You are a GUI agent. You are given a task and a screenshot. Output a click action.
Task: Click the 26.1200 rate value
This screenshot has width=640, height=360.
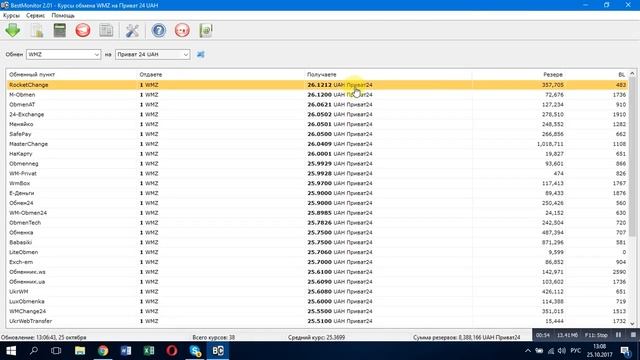[320, 95]
